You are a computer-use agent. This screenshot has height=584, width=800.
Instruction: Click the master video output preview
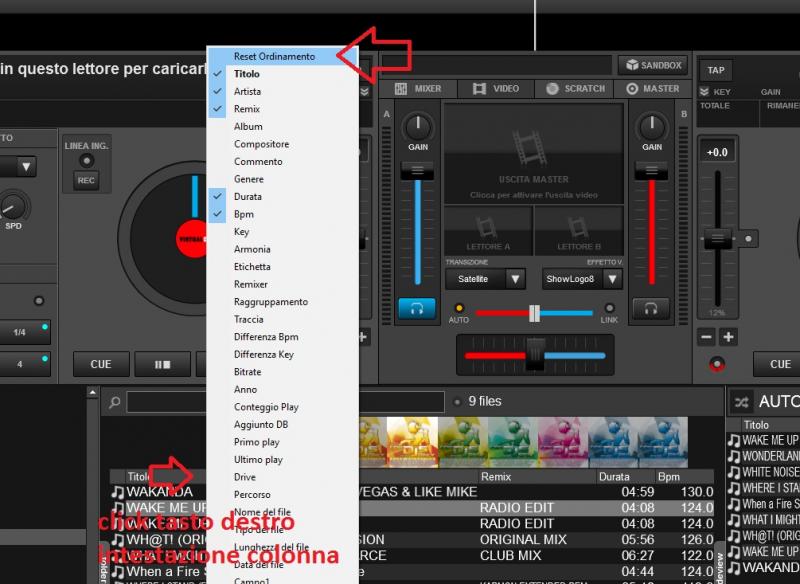pos(534,154)
